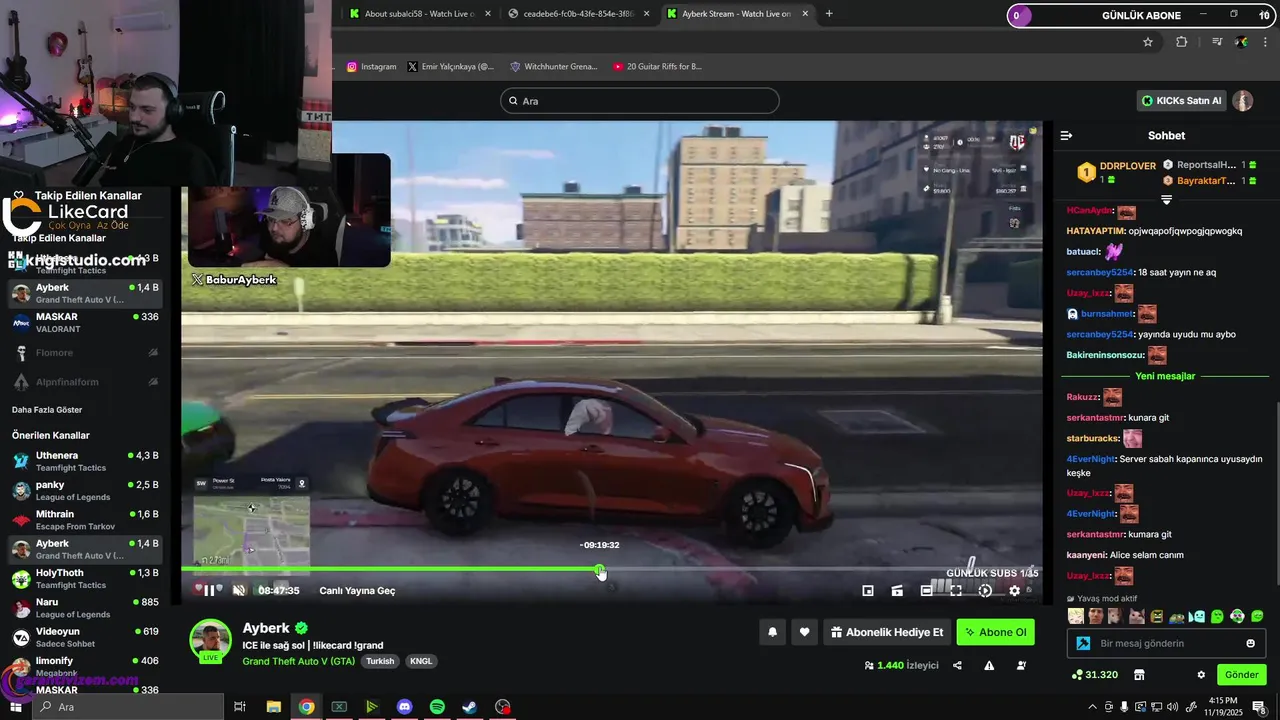Click the blue hammer badge icon
The image size is (1280, 720).
(1083, 643)
